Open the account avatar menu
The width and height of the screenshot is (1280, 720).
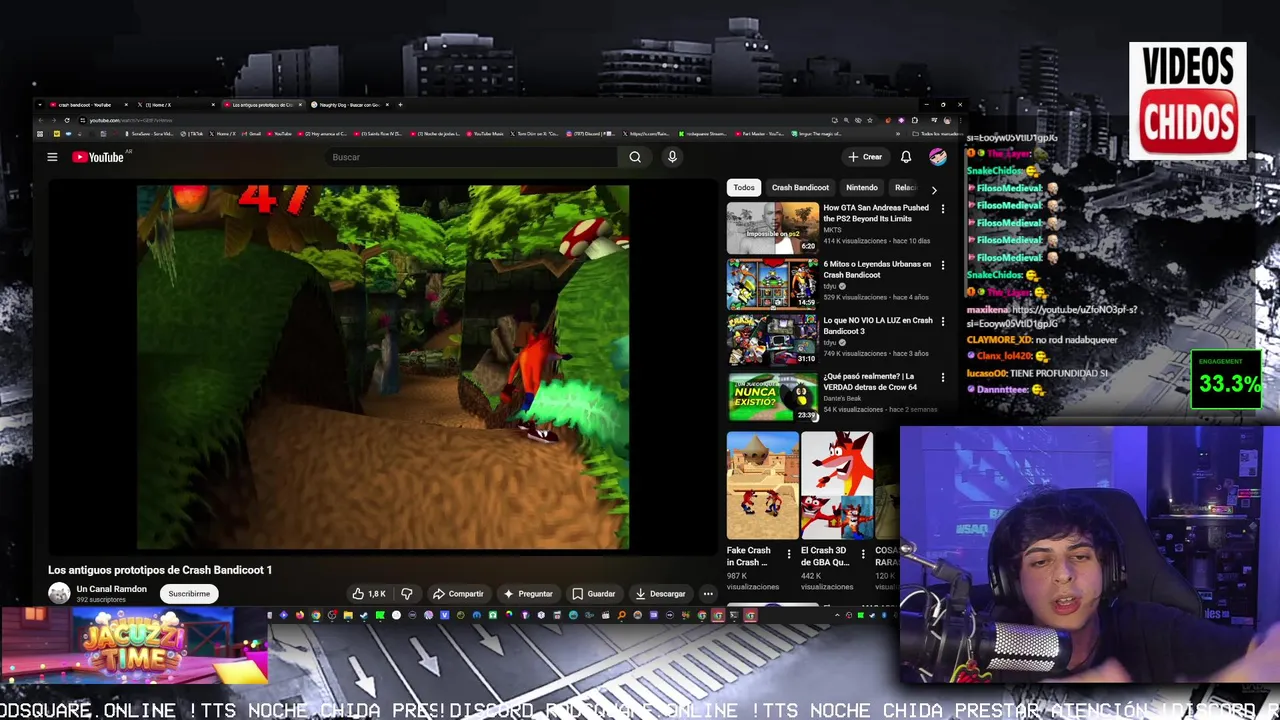pyautogui.click(x=937, y=157)
